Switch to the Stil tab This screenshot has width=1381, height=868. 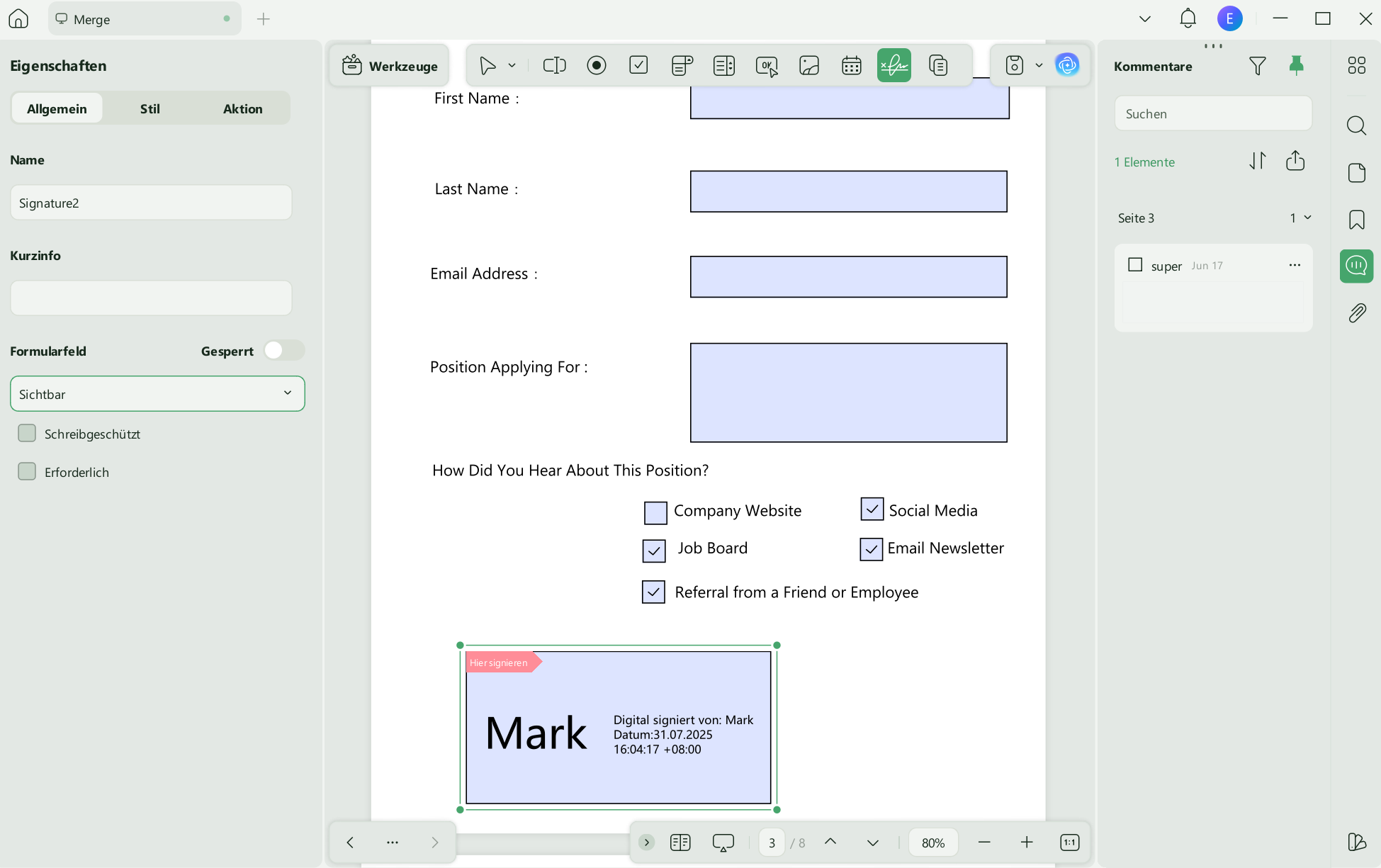coord(150,108)
